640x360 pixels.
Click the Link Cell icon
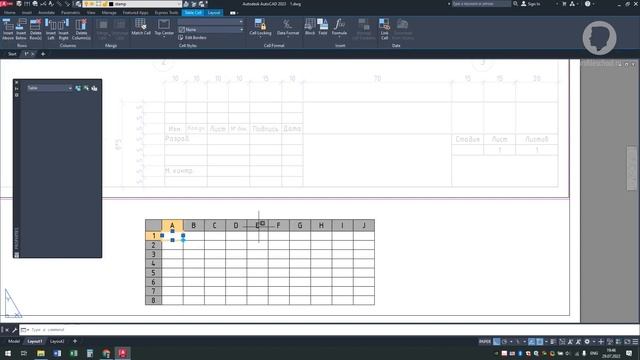384,29
